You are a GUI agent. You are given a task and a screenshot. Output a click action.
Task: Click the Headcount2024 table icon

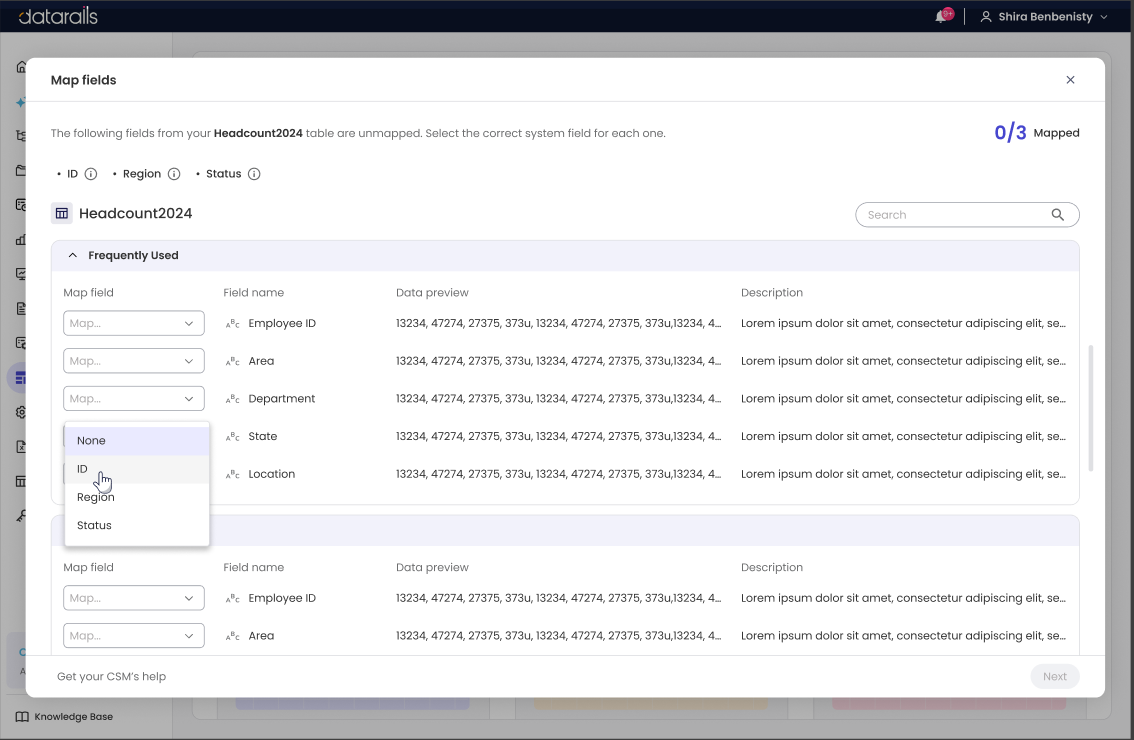61,212
